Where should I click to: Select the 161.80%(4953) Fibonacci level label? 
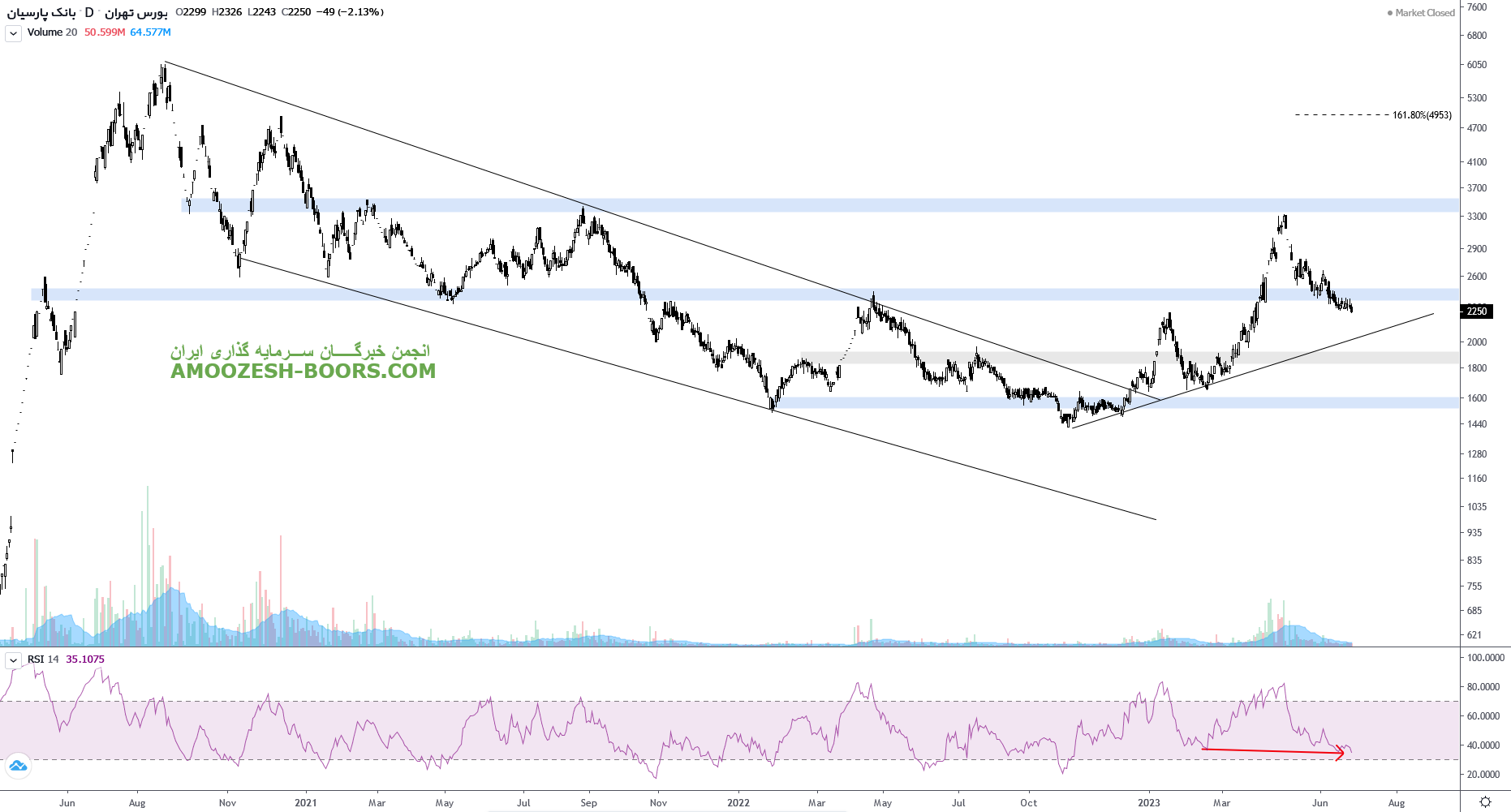point(1422,115)
